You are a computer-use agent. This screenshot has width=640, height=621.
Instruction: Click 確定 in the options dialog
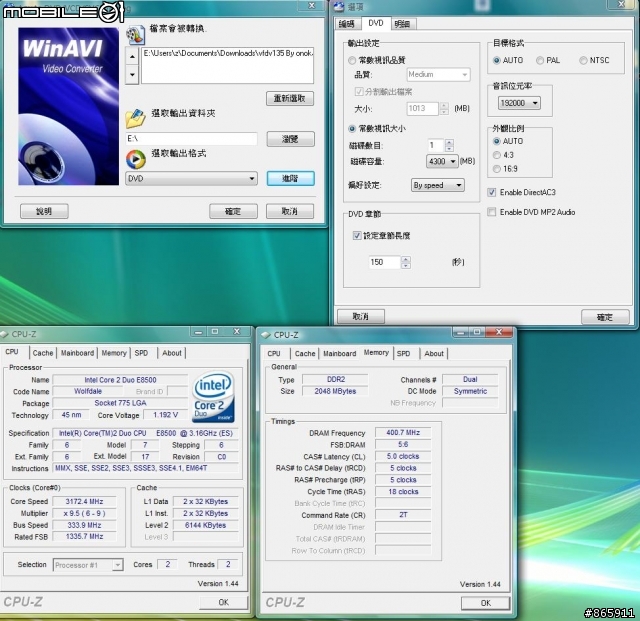point(605,317)
